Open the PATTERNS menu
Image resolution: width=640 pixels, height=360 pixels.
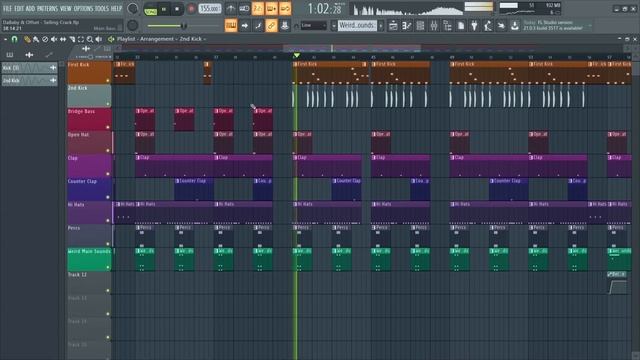(47, 8)
